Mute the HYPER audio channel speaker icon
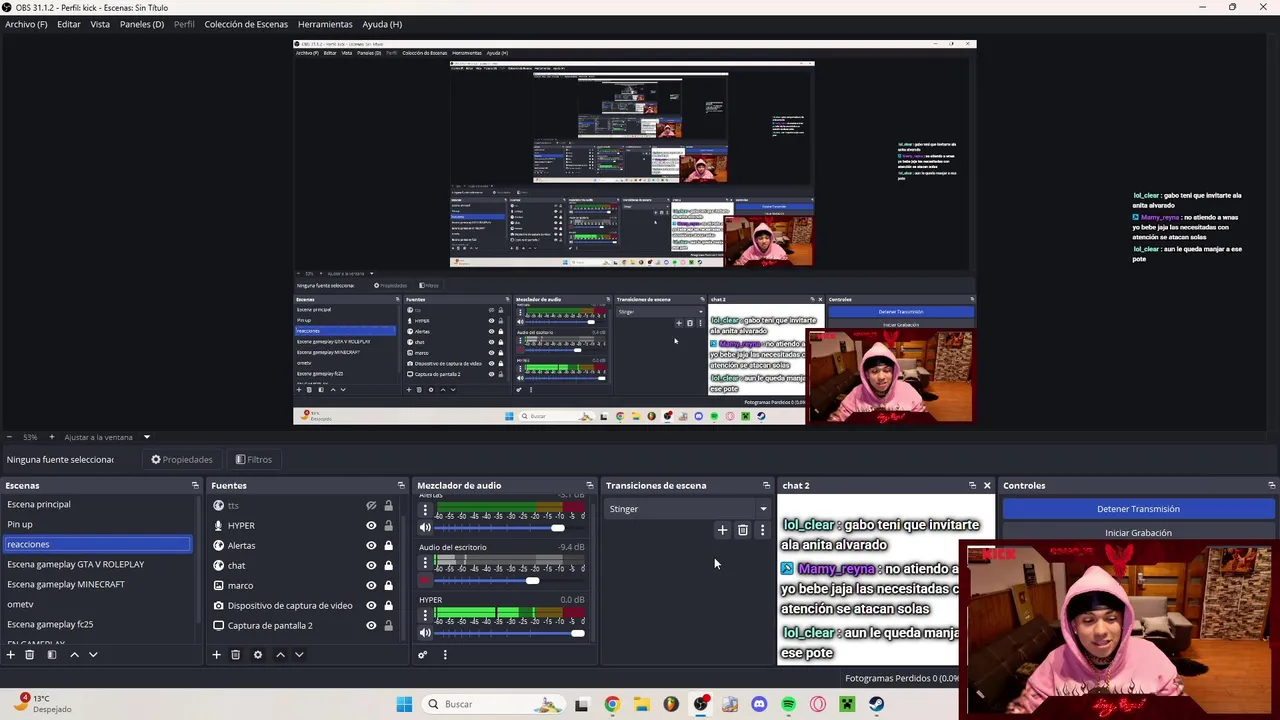 pos(425,632)
